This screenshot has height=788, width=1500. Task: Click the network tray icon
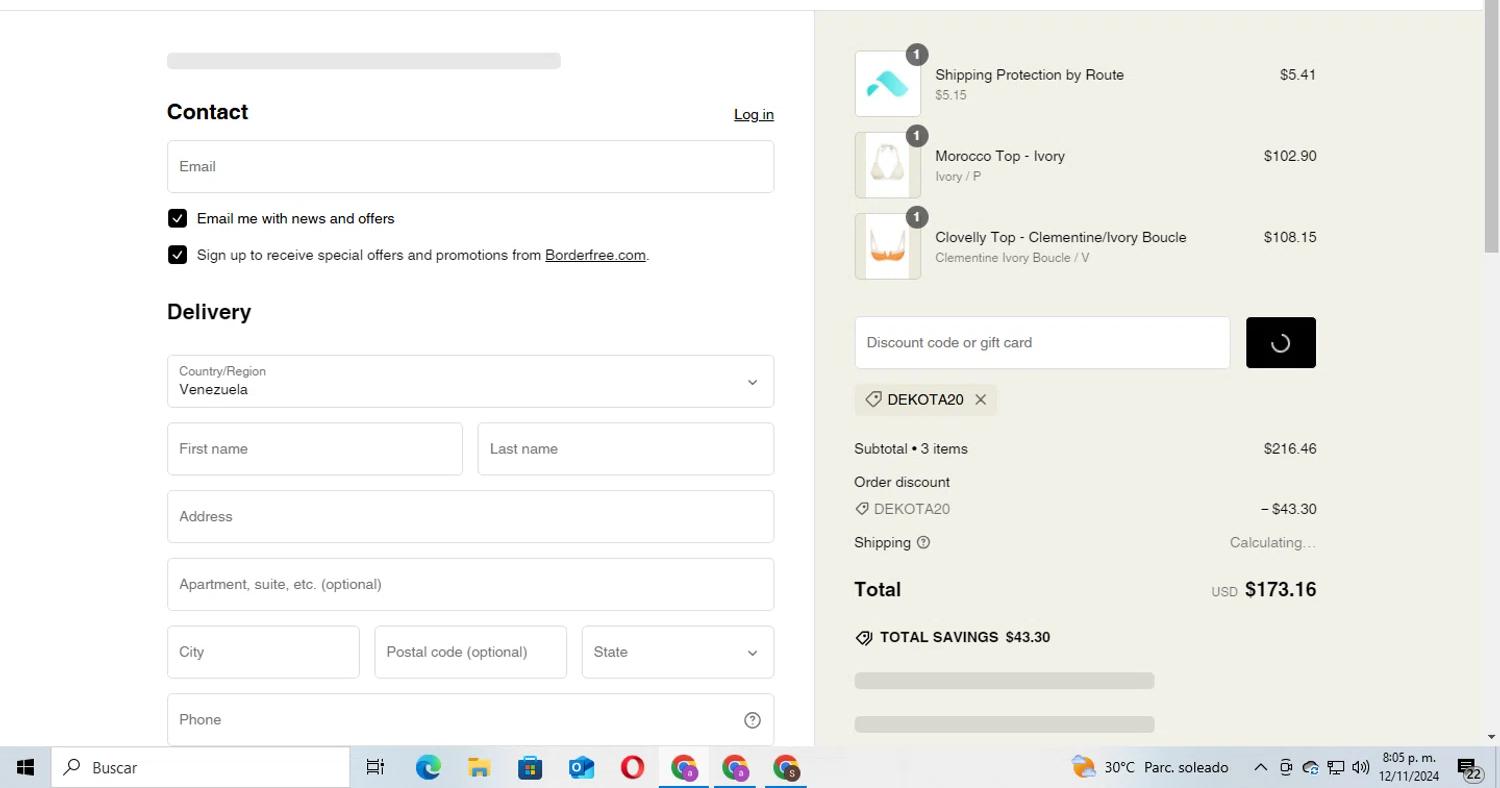[x=1335, y=768]
